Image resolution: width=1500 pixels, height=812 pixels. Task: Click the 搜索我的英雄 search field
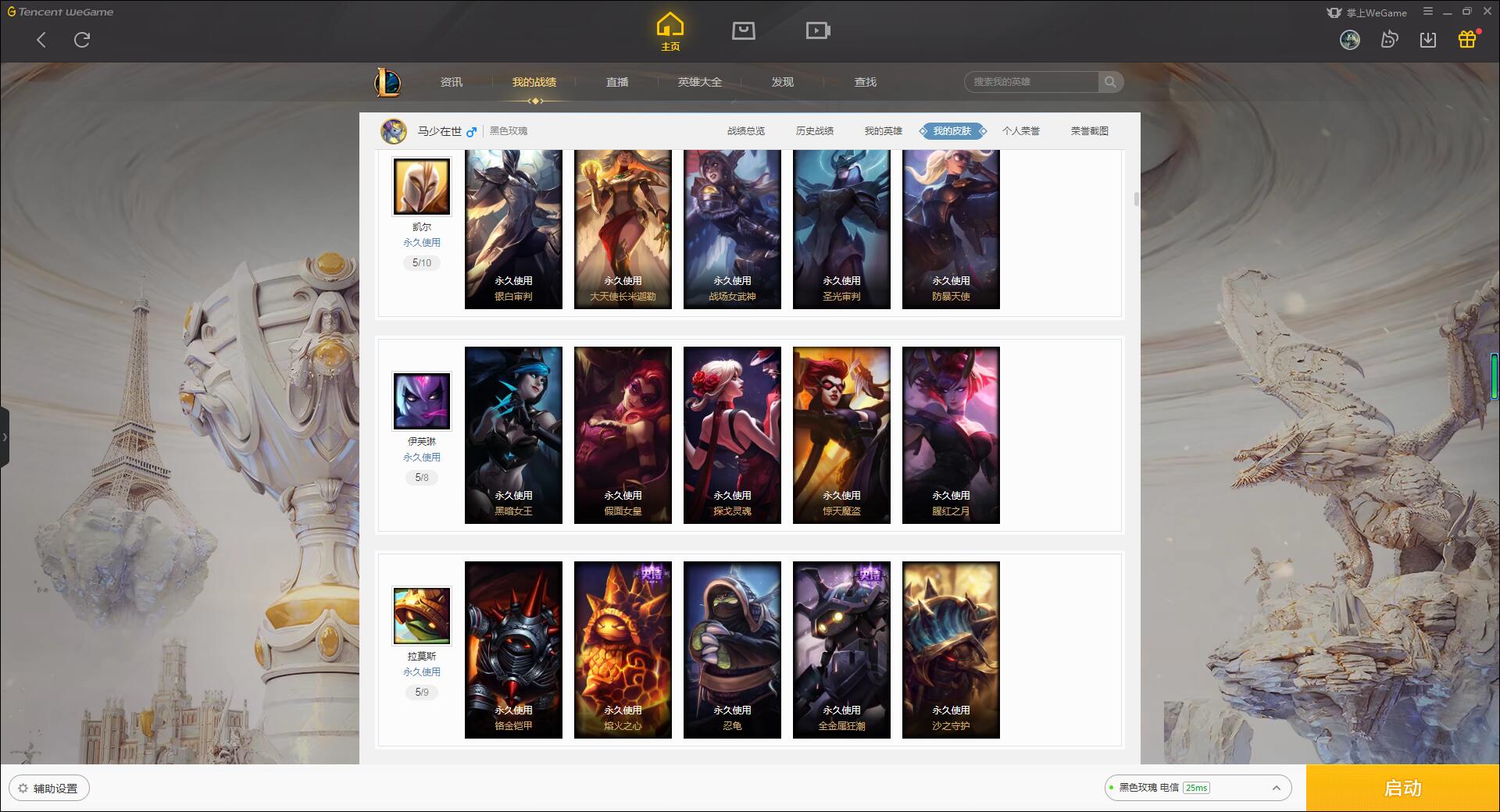(1031, 82)
